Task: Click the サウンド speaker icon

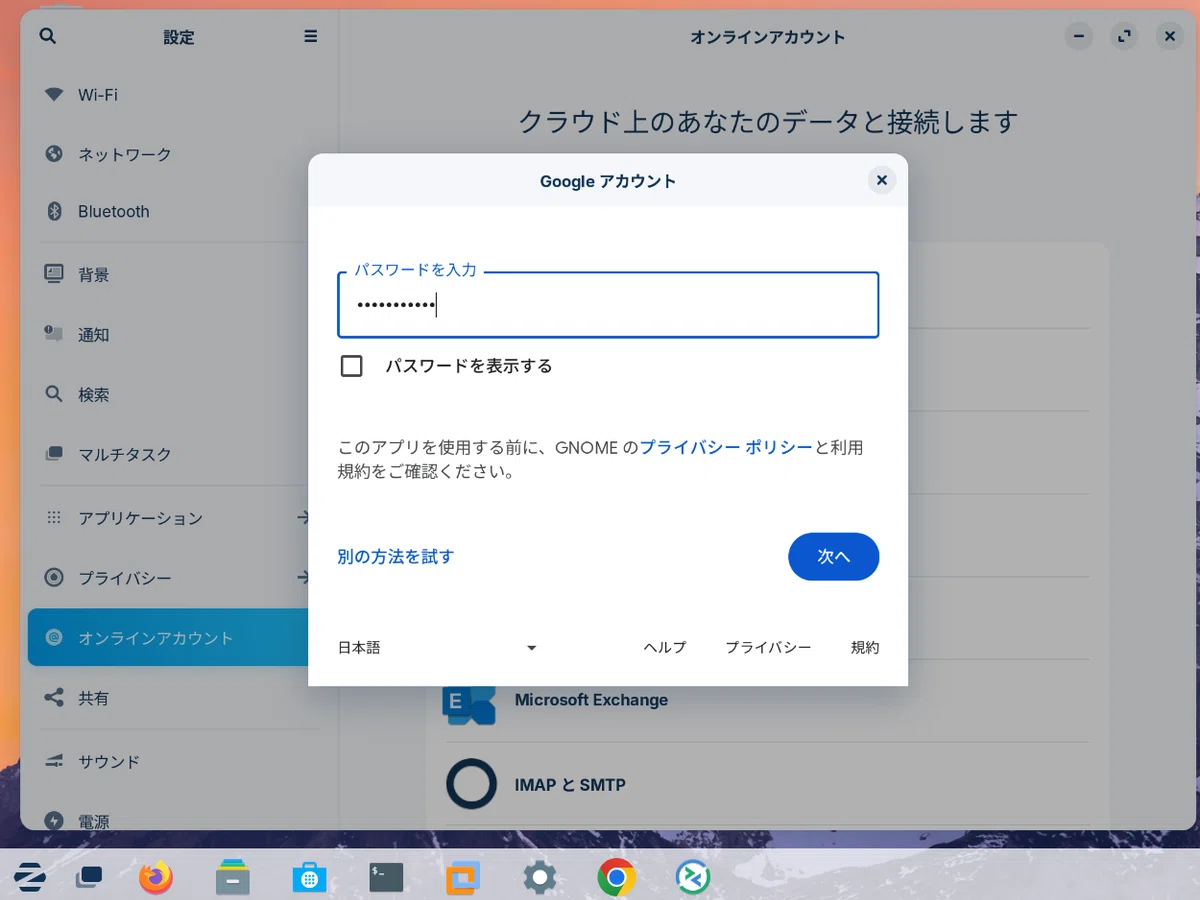Action: 54,761
